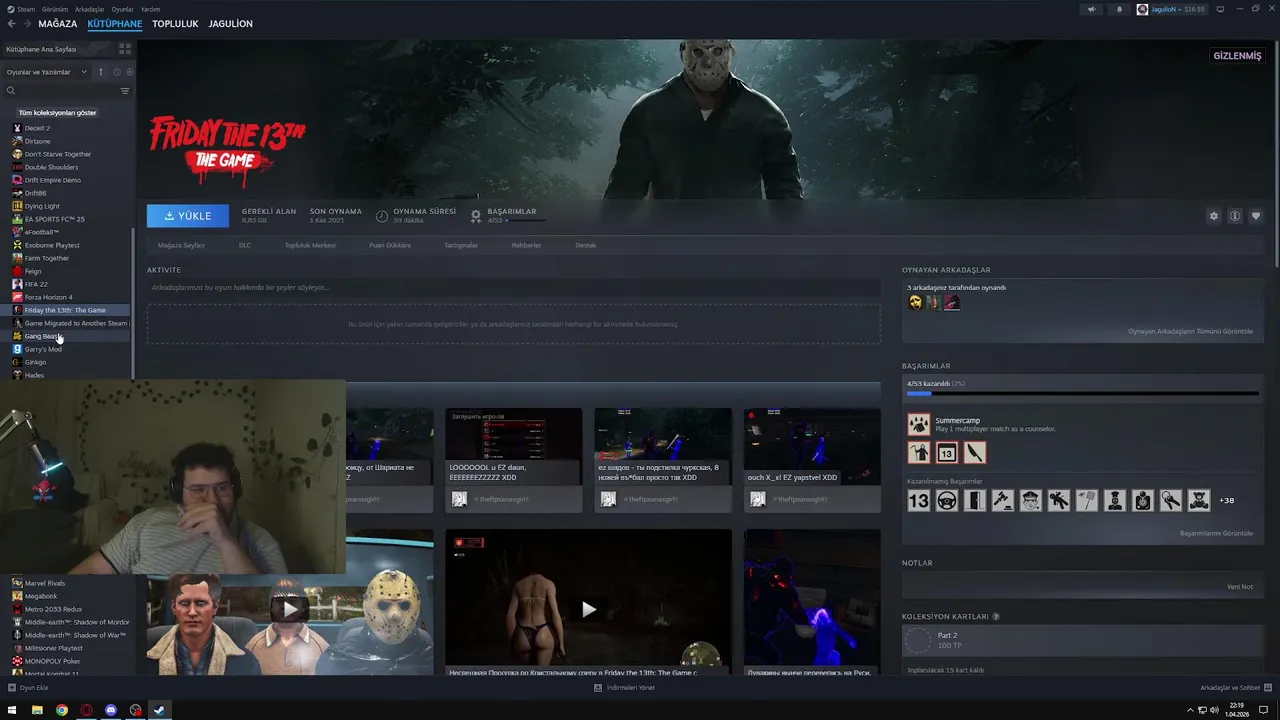Open Rehberler tab
The width and height of the screenshot is (1280, 720).
526,245
